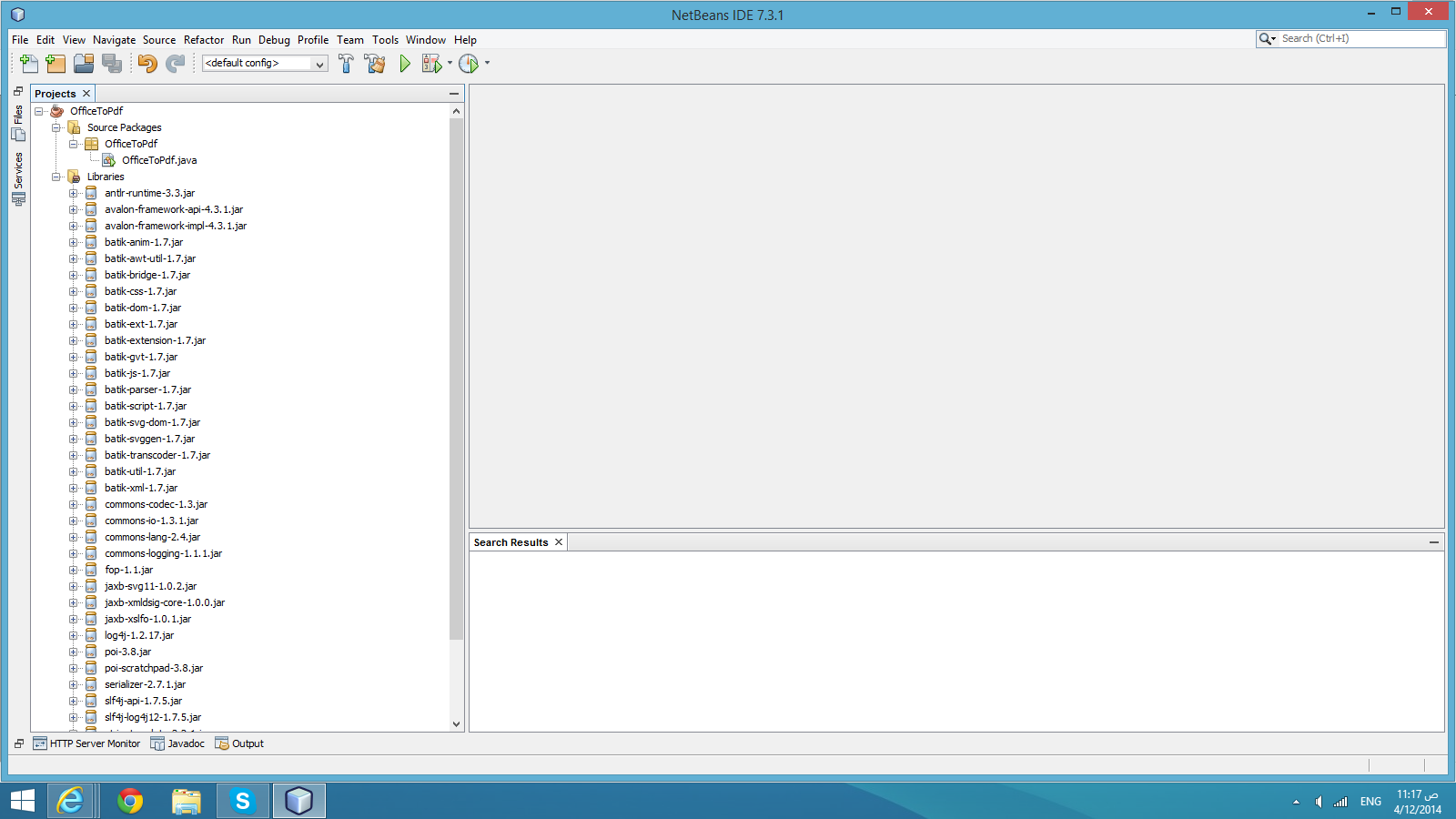Open File Explorer from the taskbar
1456x819 pixels.
pyautogui.click(x=187, y=801)
